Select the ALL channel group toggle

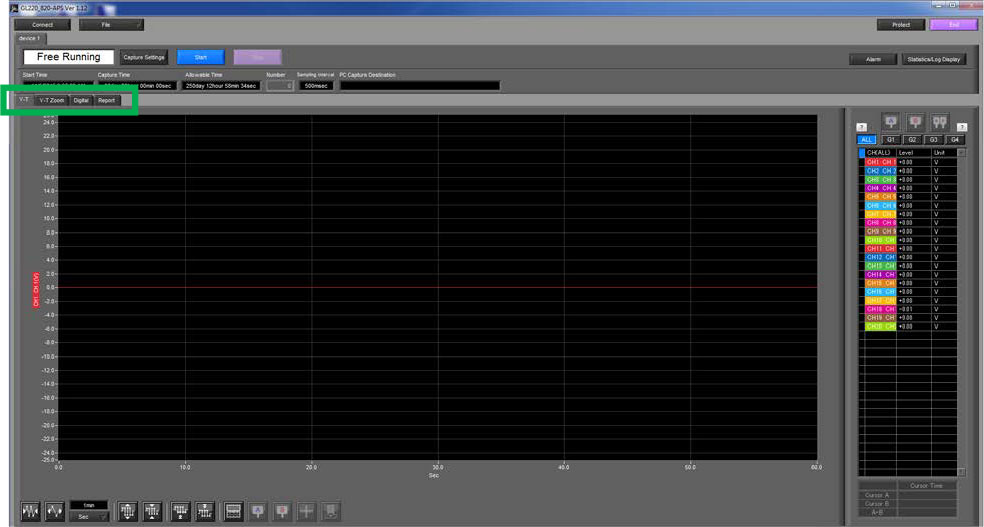pos(866,139)
